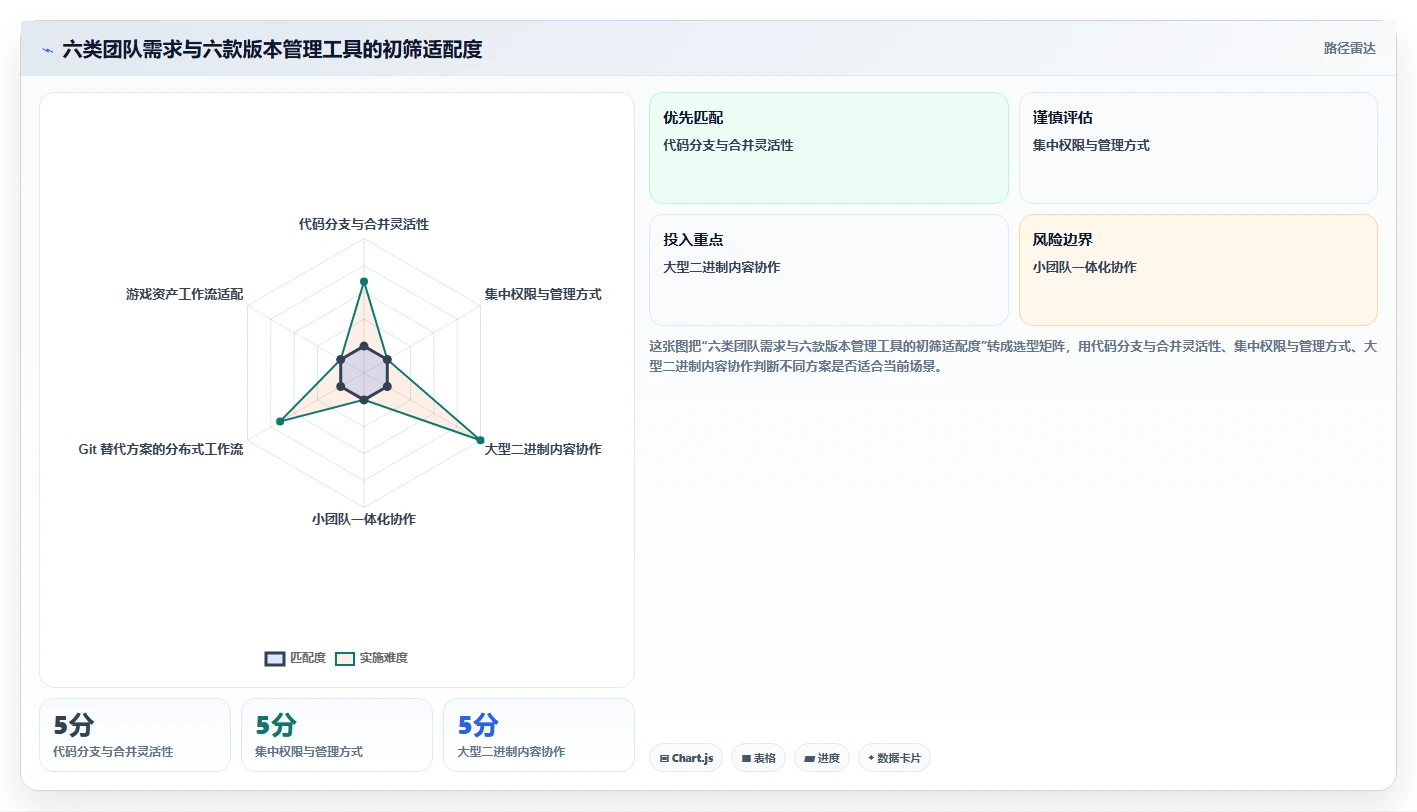Click the chart icon on the Chart.js chip
This screenshot has height=812, width=1417.
(x=664, y=759)
